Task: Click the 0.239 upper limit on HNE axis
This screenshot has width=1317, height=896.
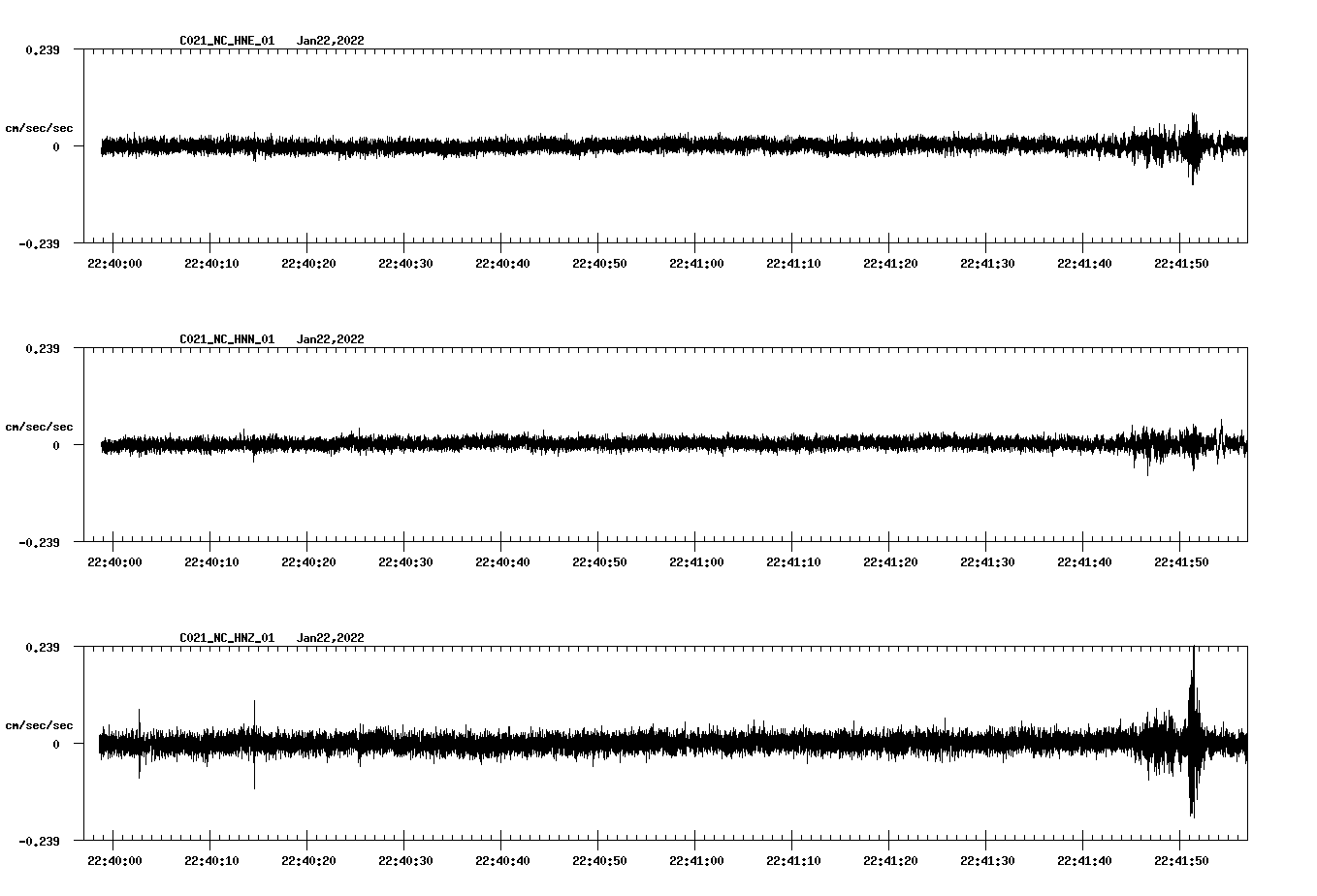Action: [43, 49]
